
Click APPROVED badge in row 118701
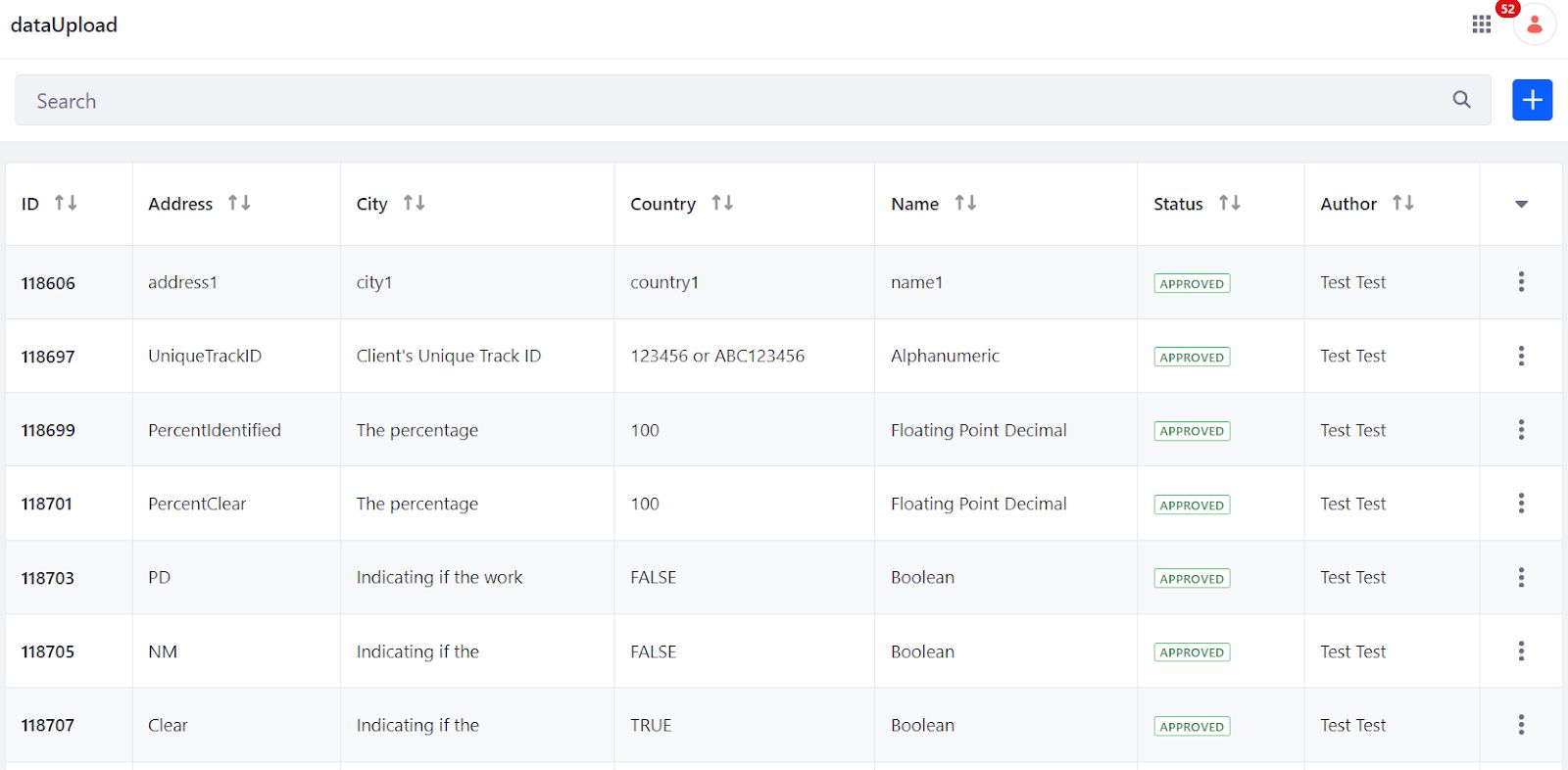pos(1192,505)
